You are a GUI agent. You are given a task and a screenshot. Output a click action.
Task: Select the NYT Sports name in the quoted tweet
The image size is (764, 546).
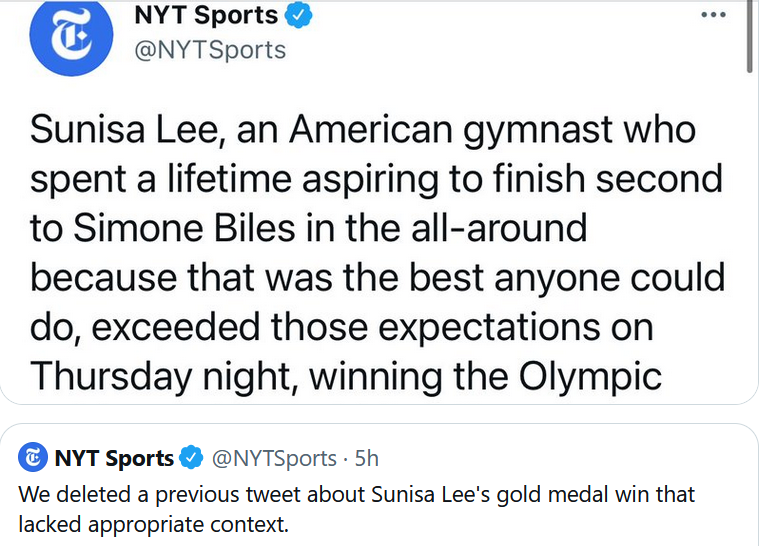click(x=114, y=459)
